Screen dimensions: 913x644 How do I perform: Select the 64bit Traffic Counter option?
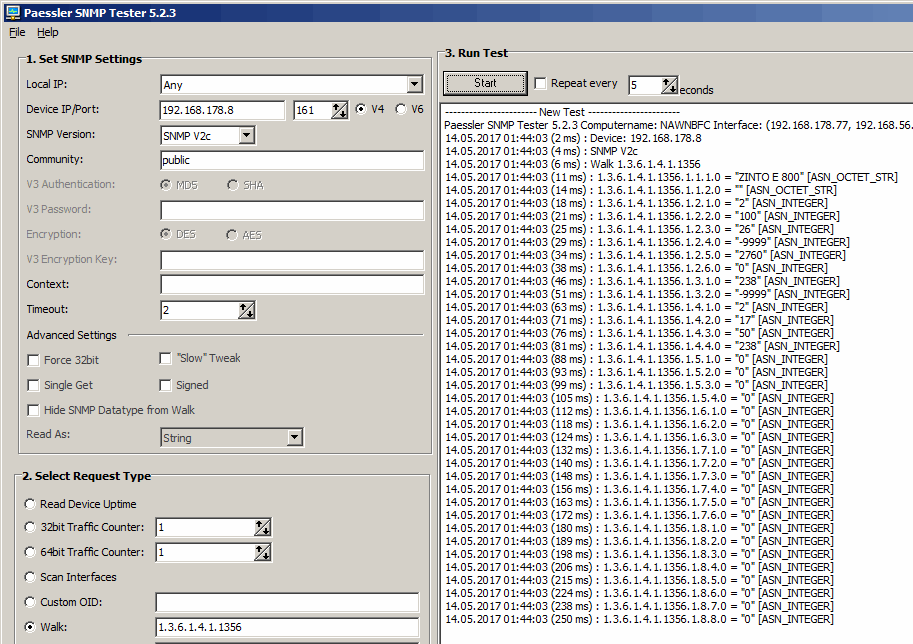pyautogui.click(x=30, y=552)
